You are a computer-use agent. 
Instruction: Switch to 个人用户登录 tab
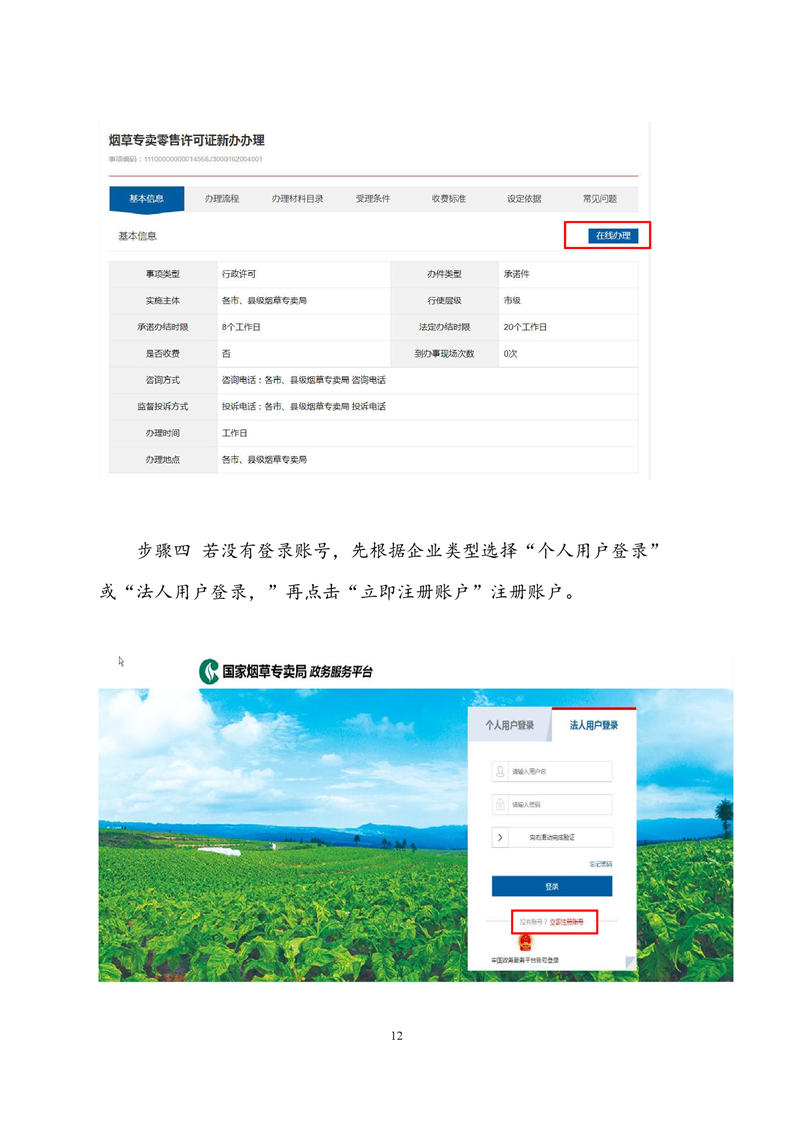coord(510,726)
